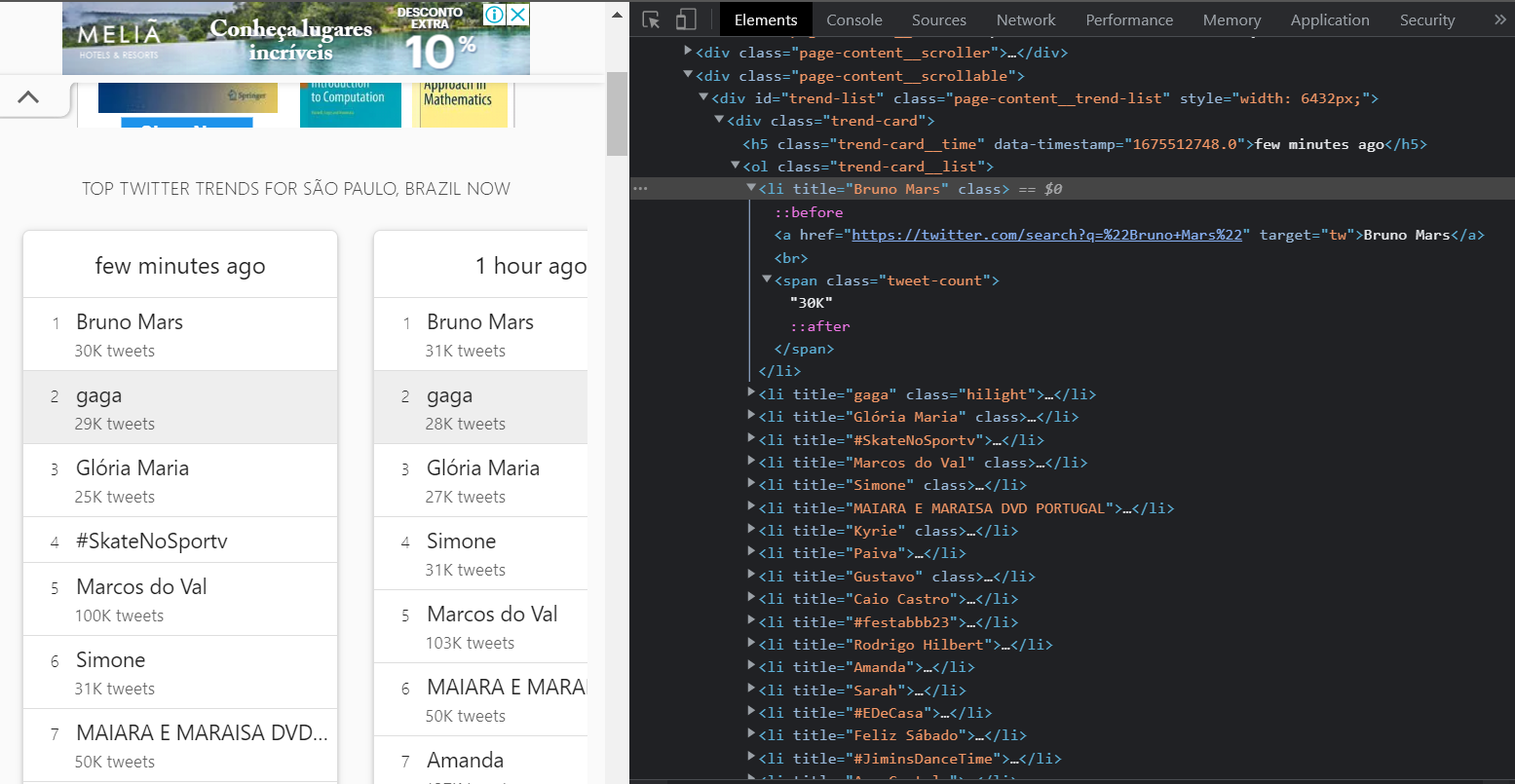This screenshot has height=784, width=1515.
Task: Expand the li node titled Sarah
Action: (751, 690)
